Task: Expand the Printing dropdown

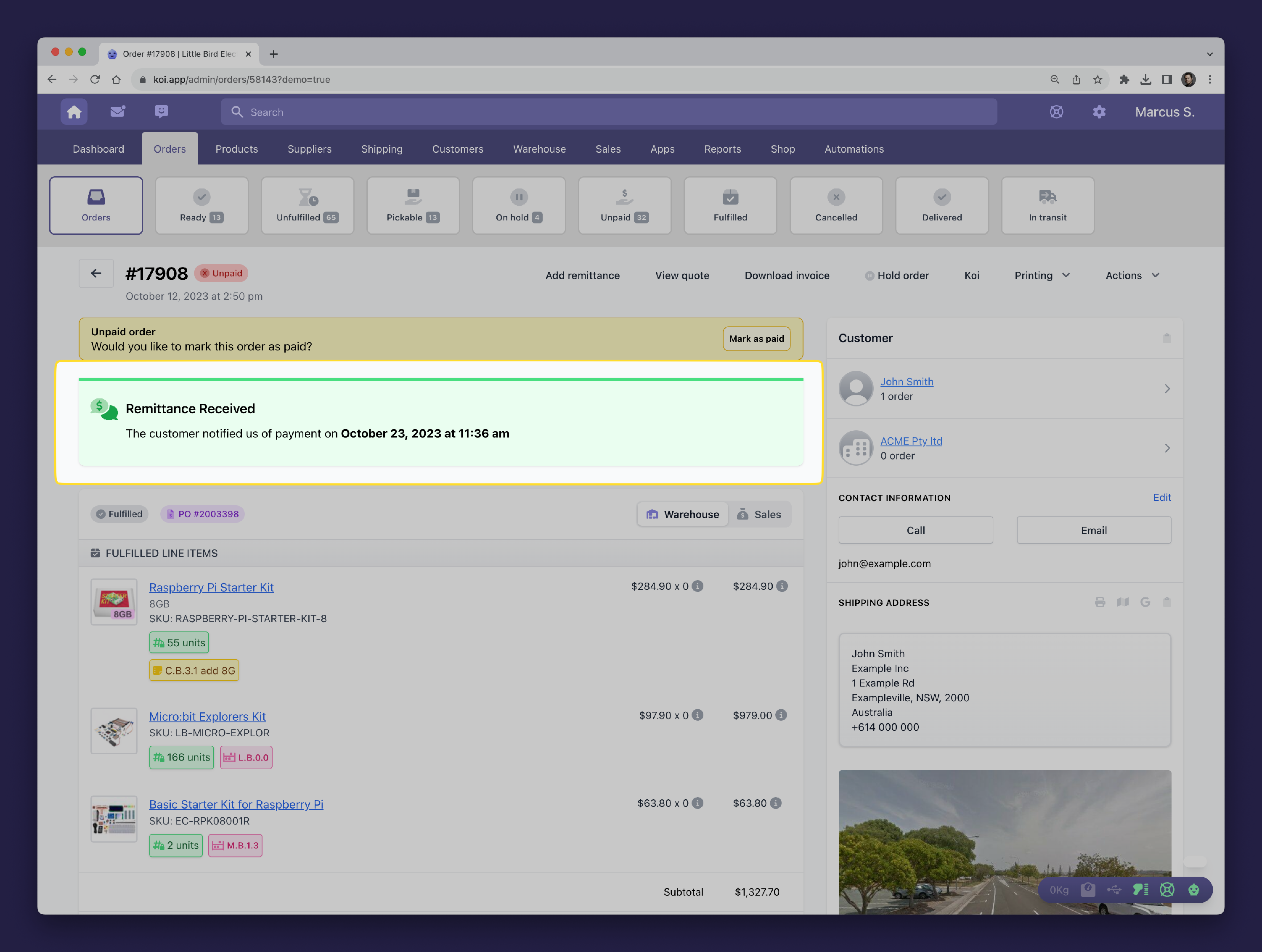Action: pos(1042,276)
